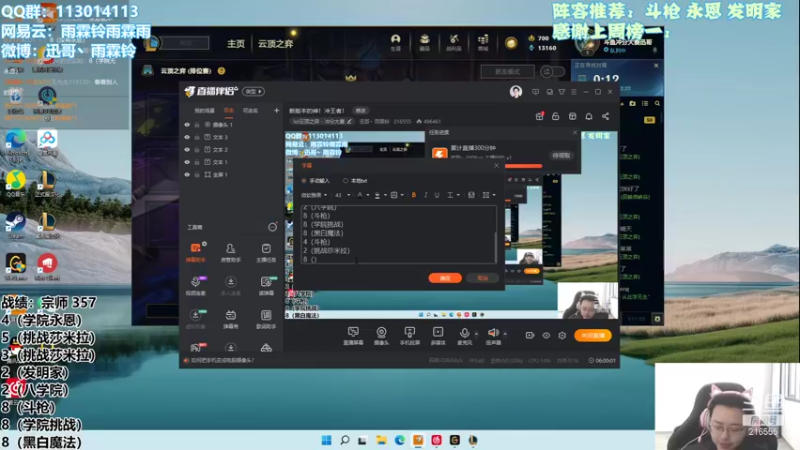Screen dimensions: 800x450
Task: Open 歌词助手 tool icon
Action: tap(266, 319)
